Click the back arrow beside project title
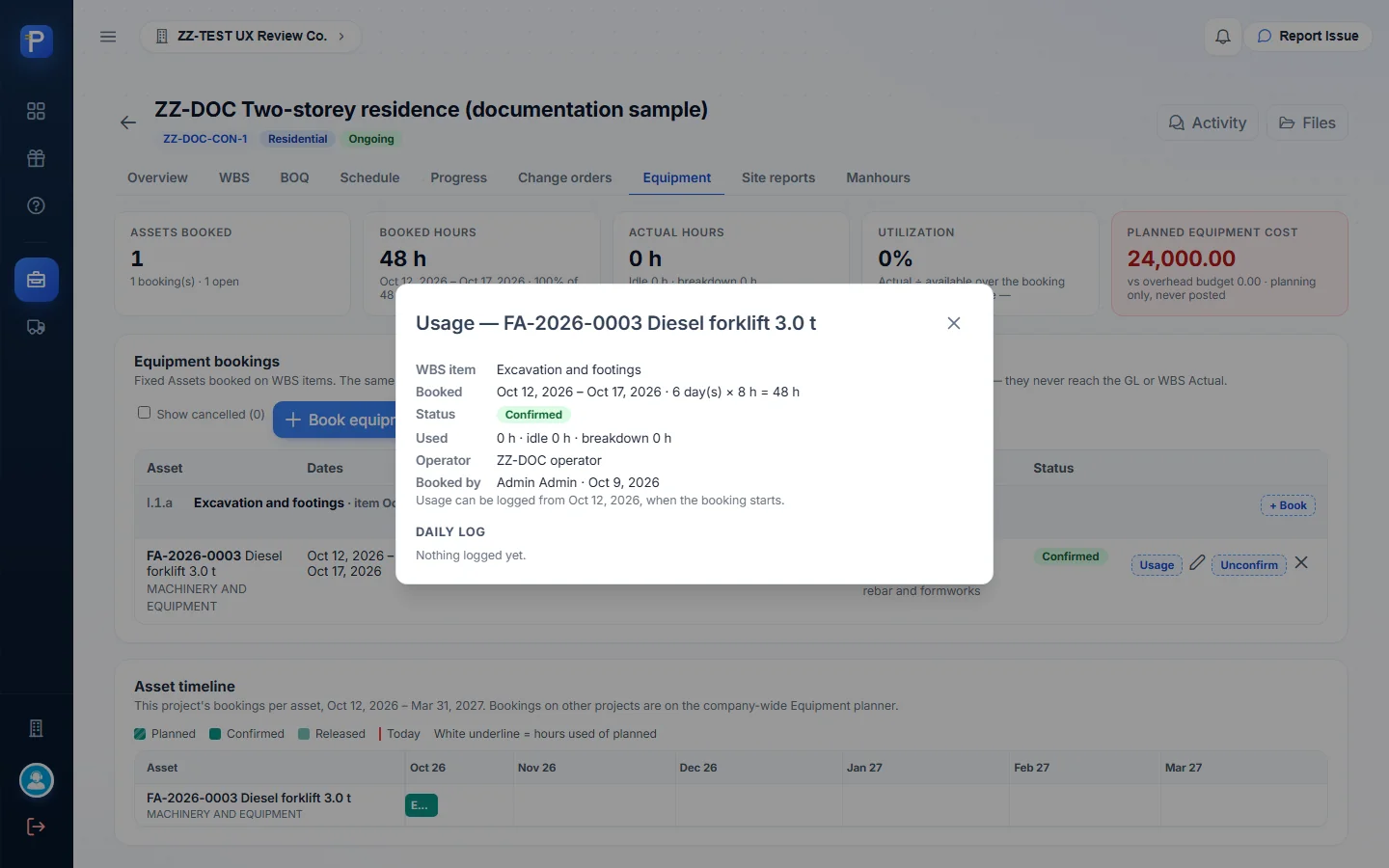The width and height of the screenshot is (1389, 868). click(128, 122)
